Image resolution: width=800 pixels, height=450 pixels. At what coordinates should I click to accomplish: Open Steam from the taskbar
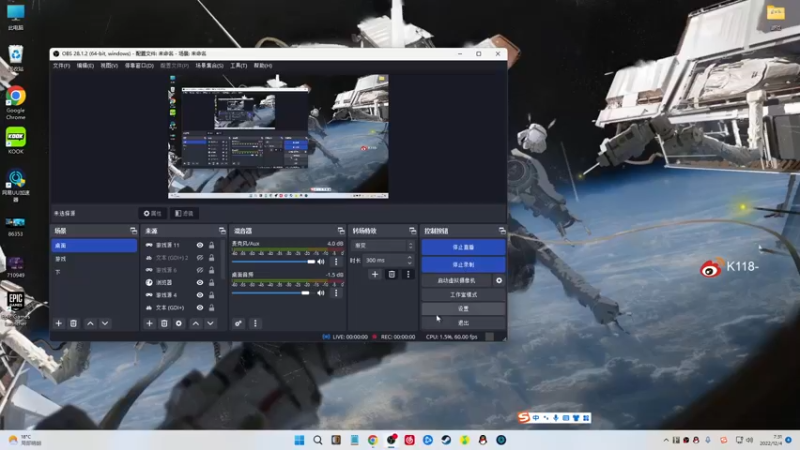point(446,440)
